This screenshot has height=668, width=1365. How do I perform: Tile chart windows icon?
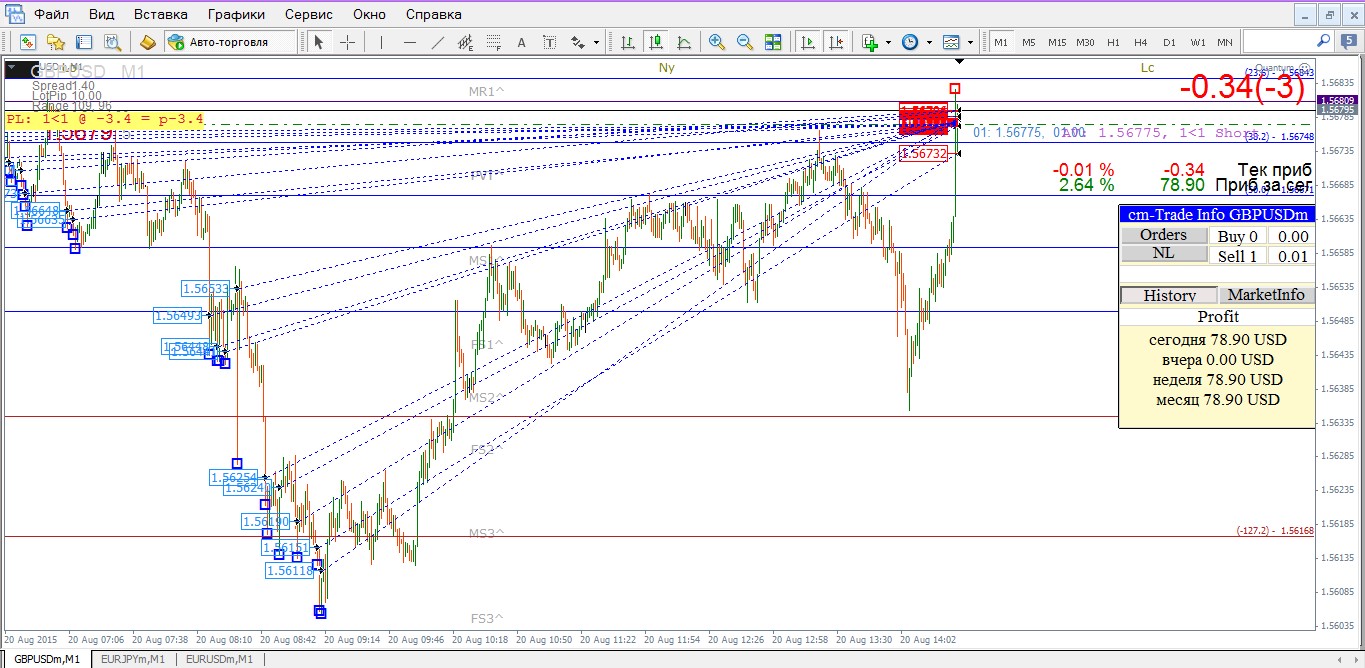point(773,42)
